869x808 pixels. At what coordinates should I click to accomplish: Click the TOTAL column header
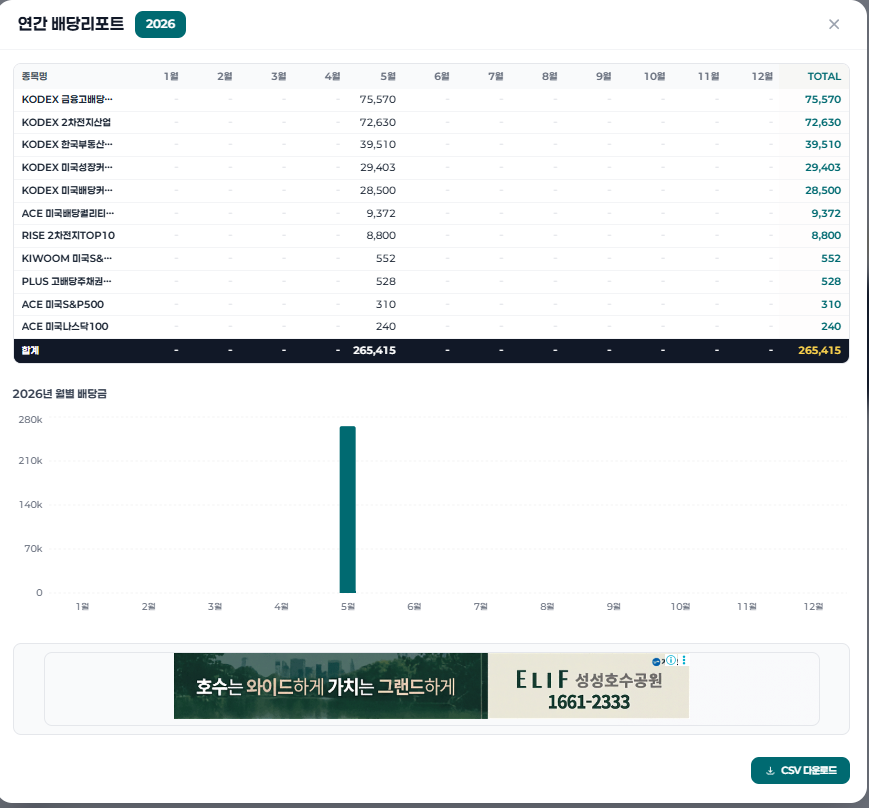pos(824,76)
